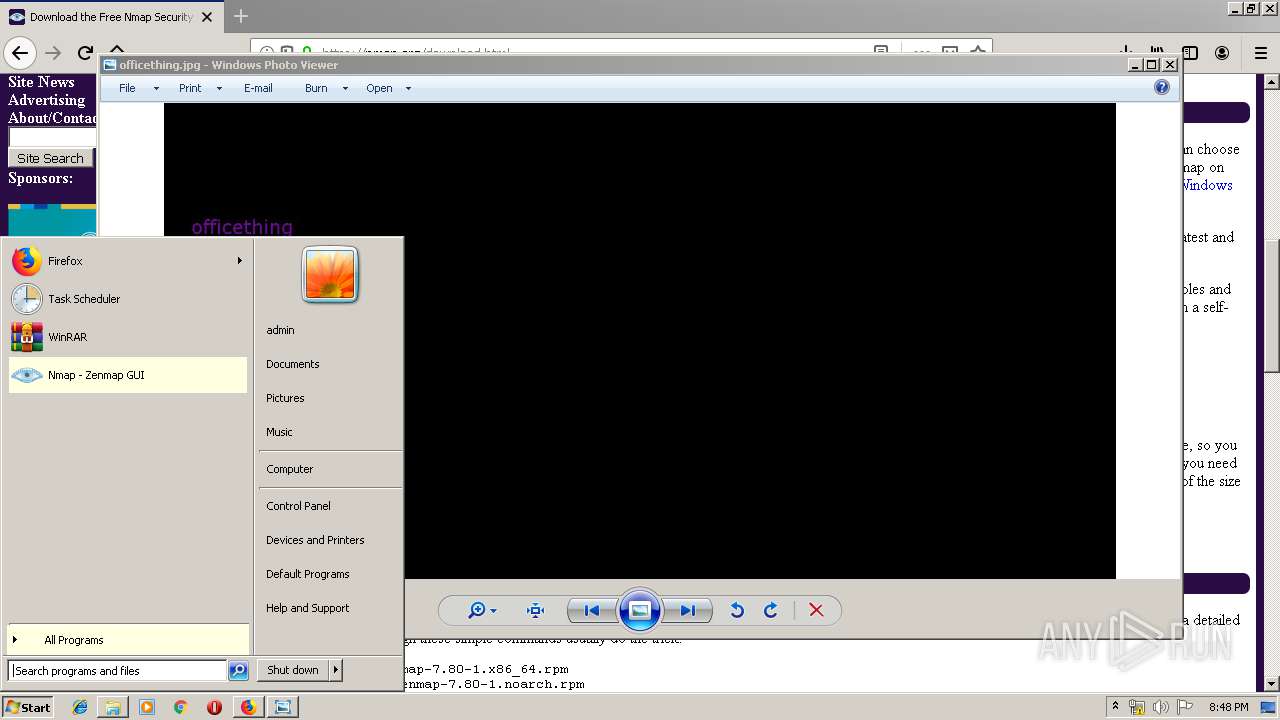Open Devices and Printers

315,540
